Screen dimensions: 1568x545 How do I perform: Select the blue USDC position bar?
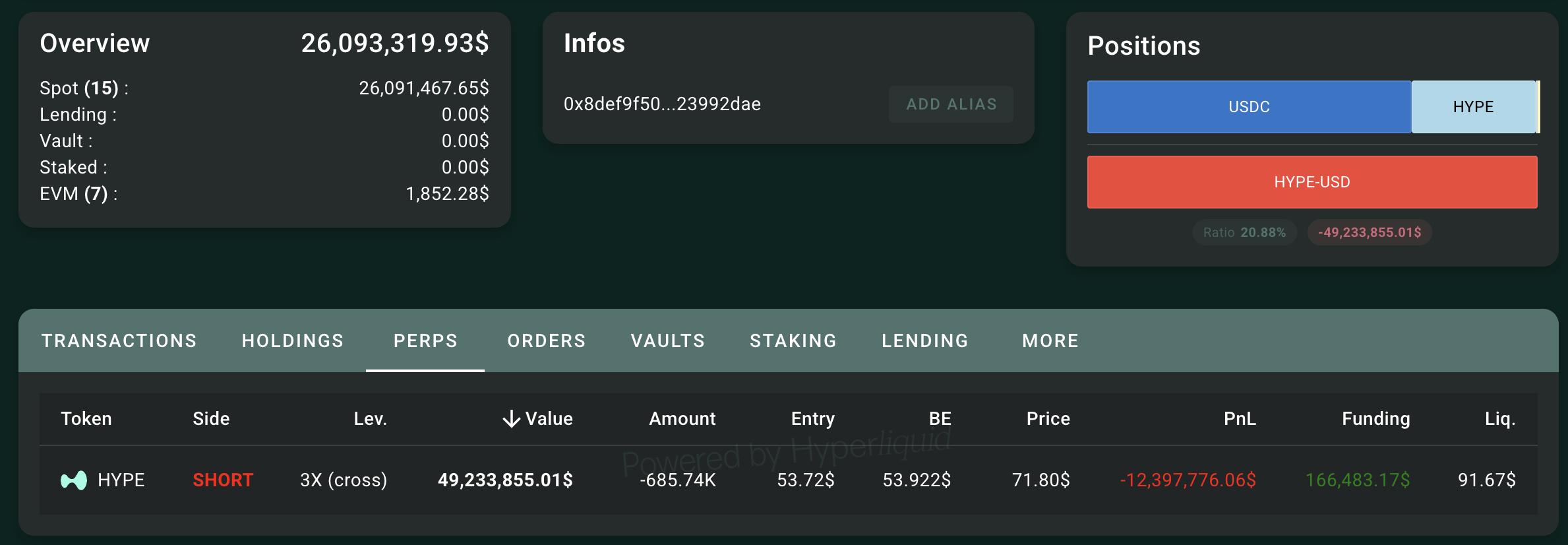point(1249,107)
